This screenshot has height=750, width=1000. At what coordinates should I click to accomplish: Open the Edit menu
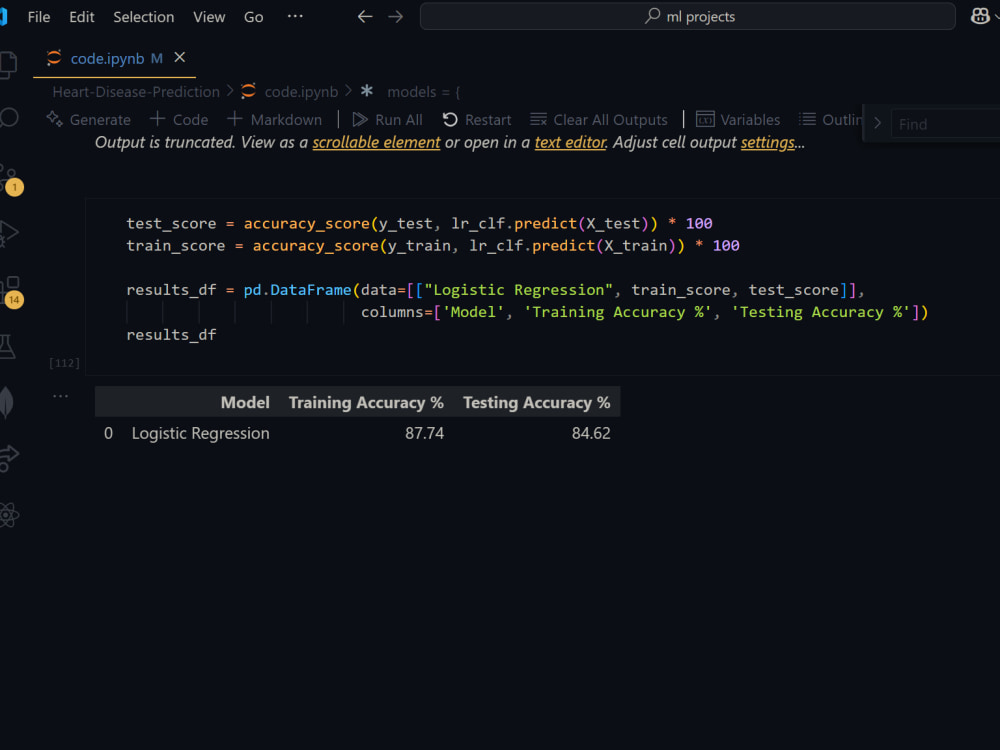coord(82,17)
